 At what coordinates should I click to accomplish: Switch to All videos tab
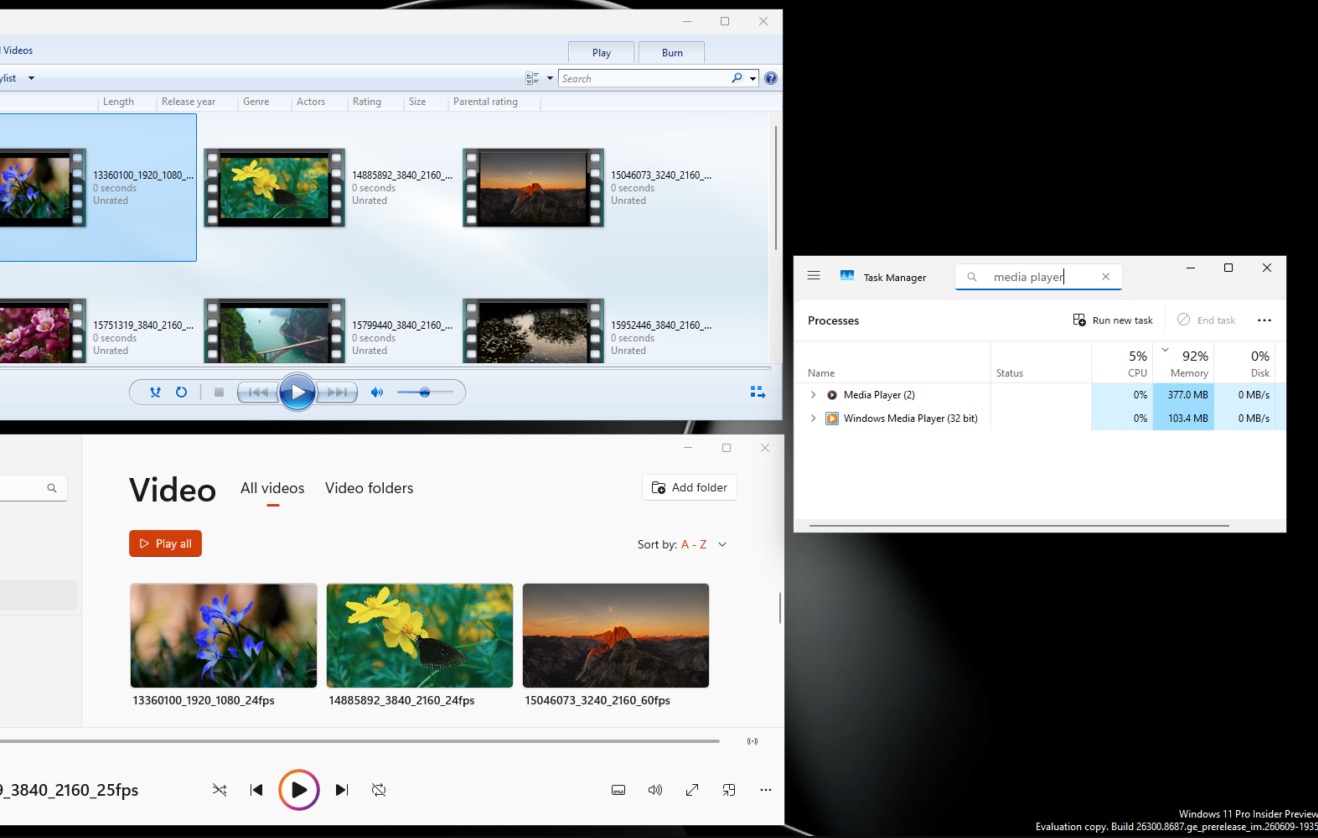[x=272, y=488]
